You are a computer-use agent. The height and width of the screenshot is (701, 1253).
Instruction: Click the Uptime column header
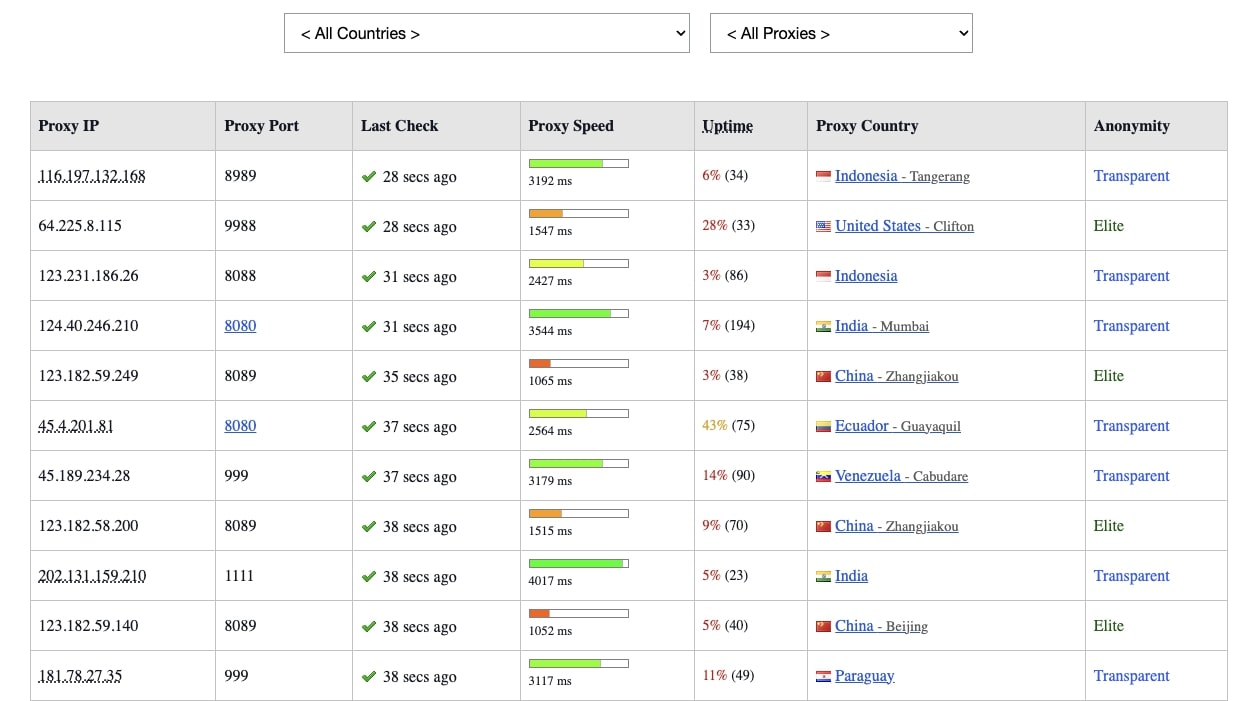pos(727,126)
